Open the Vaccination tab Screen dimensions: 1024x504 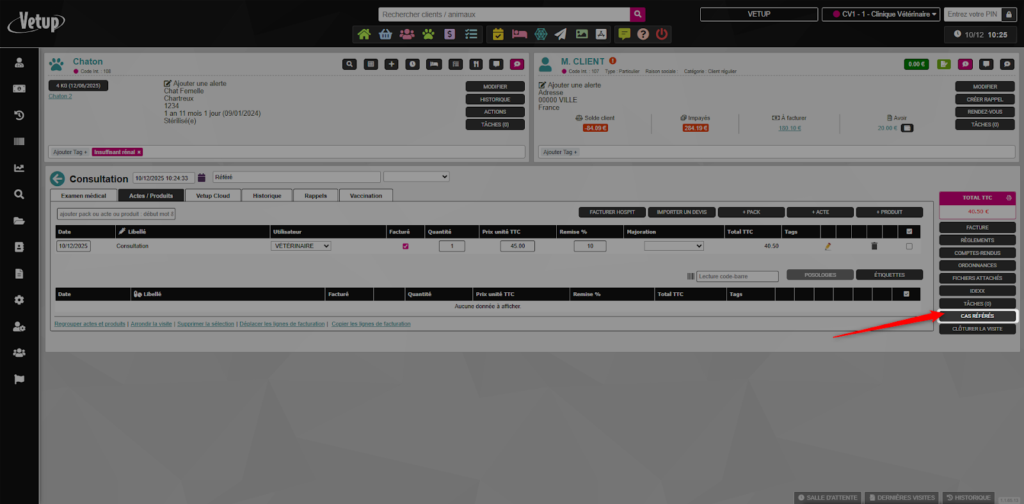(366, 196)
